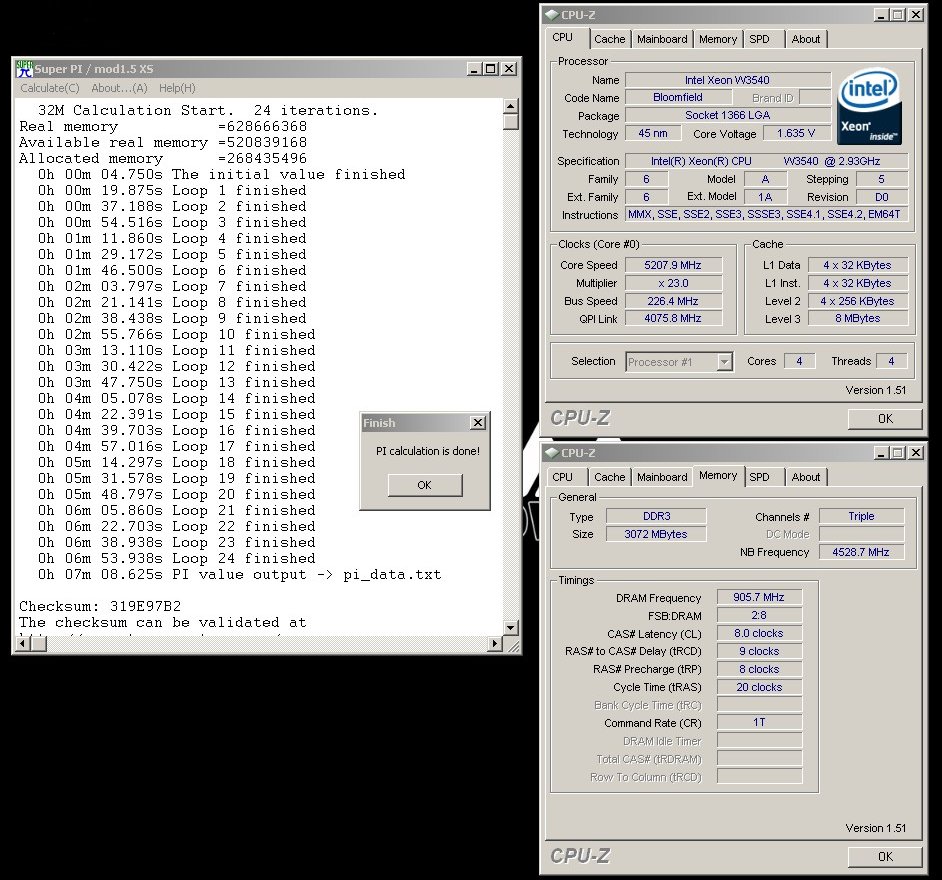Screen dimensions: 942x880
Task: Click Super PI vertical scrollbar up arrow
Action: click(511, 106)
